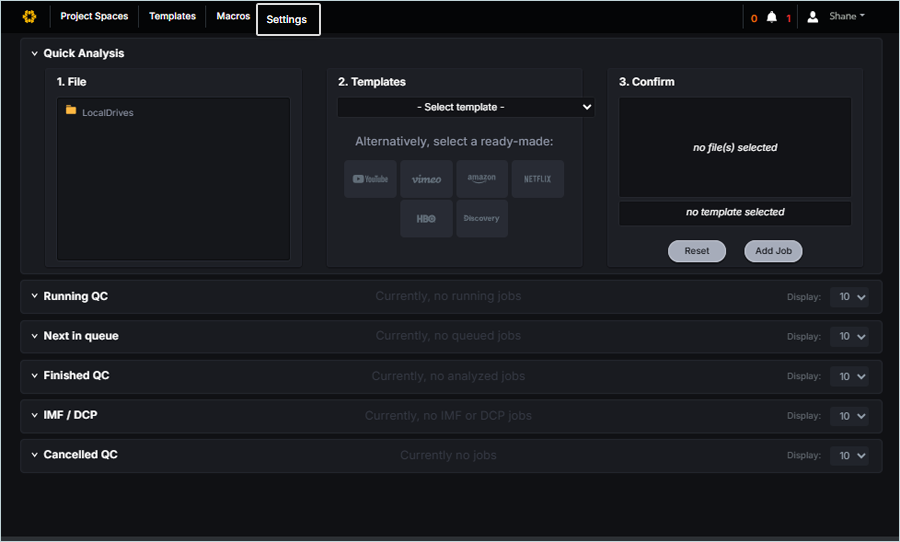Choose the Netflix ready-made template
The height and width of the screenshot is (542, 900).
(x=538, y=179)
